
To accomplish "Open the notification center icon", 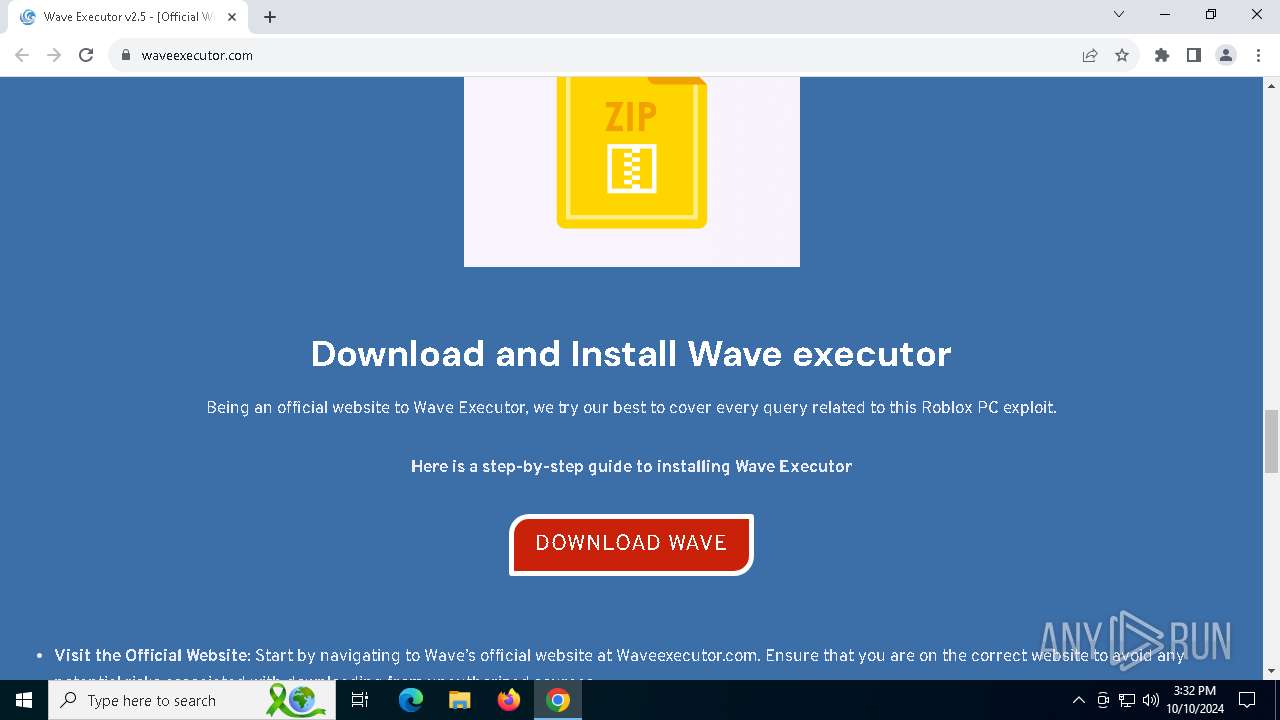I will click(1247, 700).
